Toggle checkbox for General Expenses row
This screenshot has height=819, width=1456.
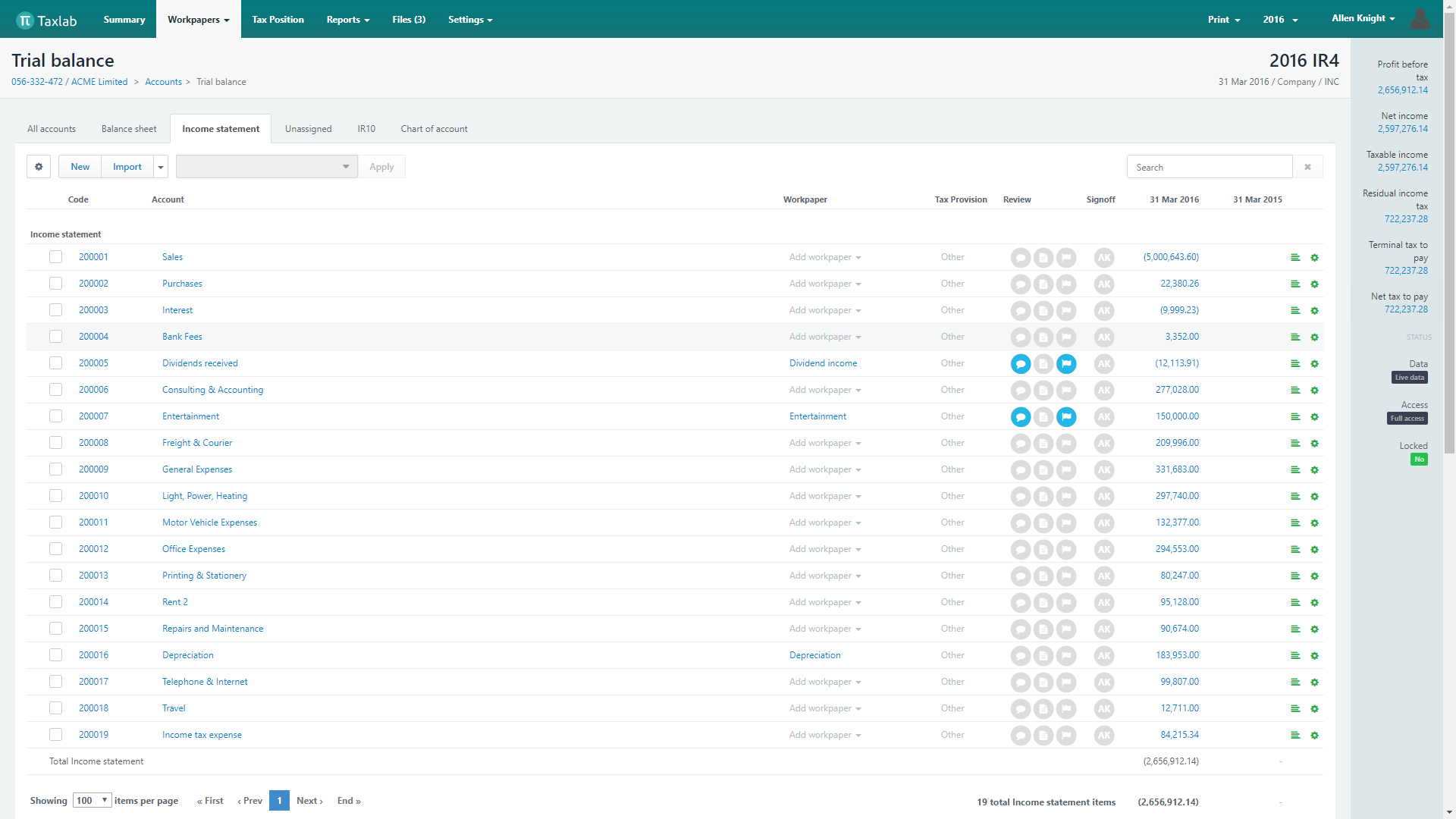(55, 469)
